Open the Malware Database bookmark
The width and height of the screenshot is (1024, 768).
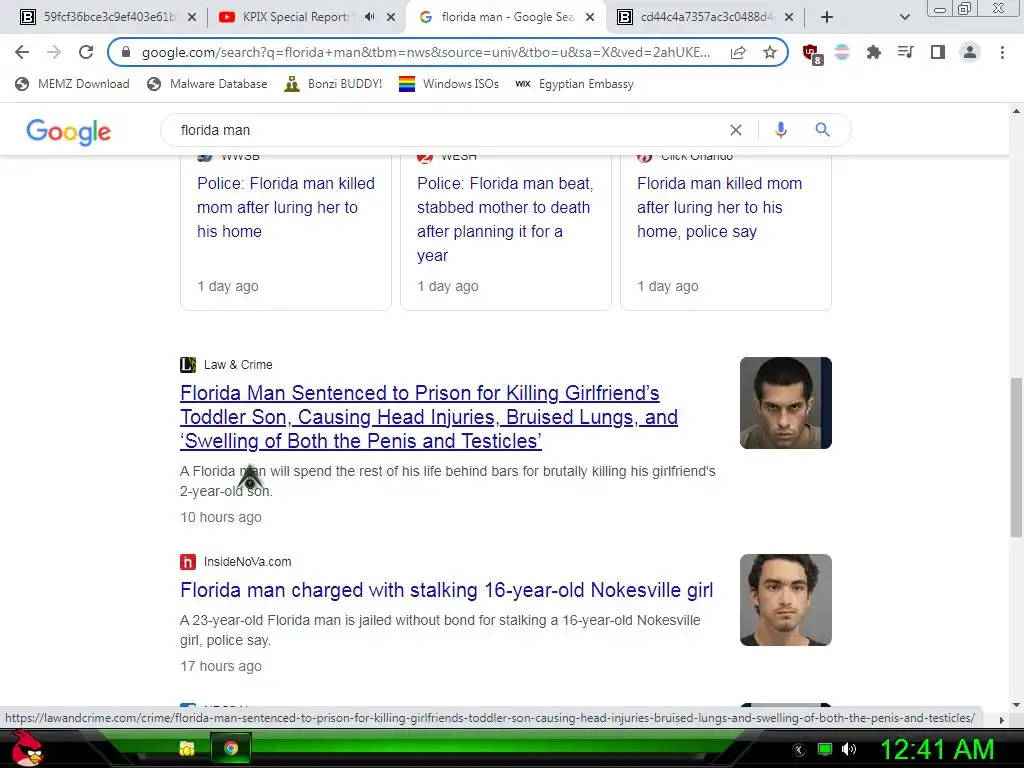[x=208, y=84]
